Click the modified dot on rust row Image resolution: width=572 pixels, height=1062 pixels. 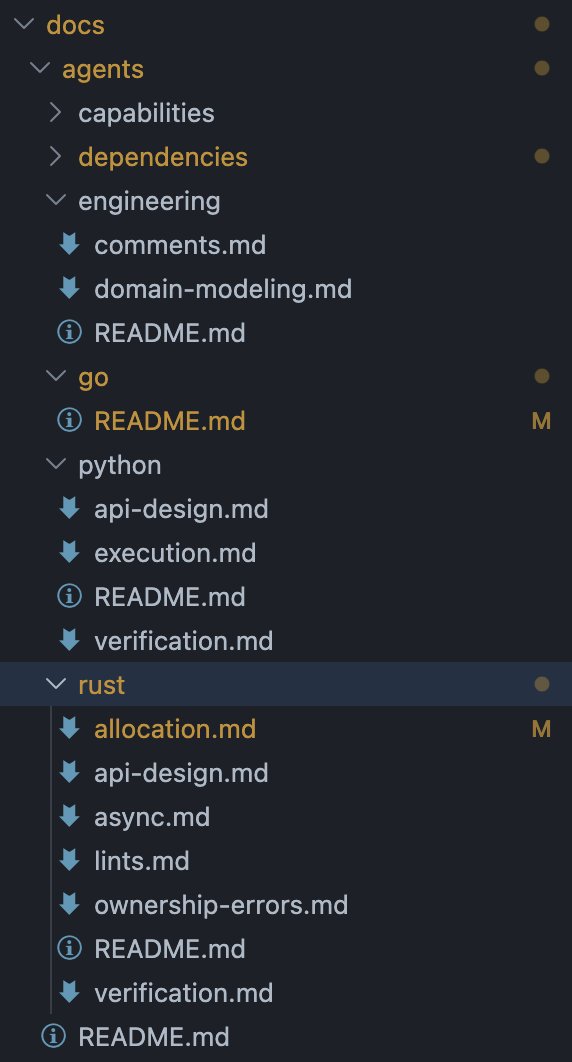click(542, 685)
